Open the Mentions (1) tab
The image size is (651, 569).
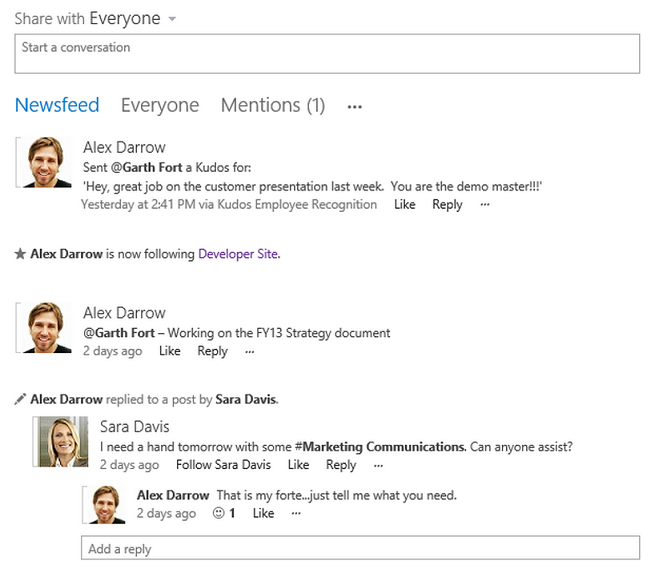pyautogui.click(x=272, y=105)
